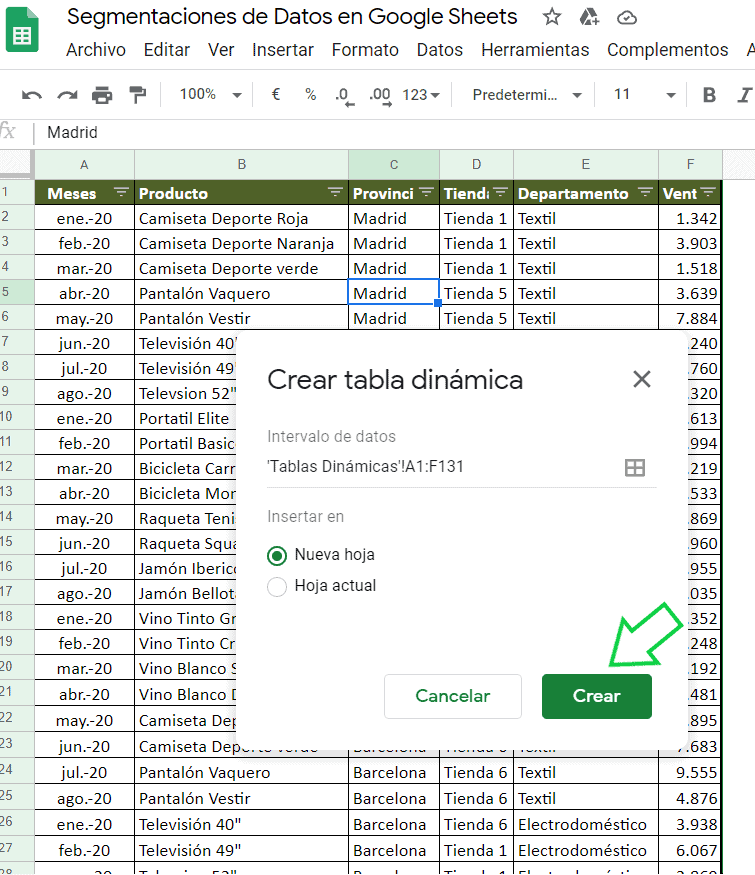Select column A header

84,165
